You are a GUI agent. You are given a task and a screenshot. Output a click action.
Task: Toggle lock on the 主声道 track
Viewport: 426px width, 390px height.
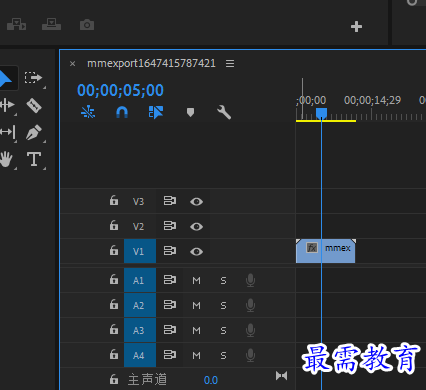114,379
